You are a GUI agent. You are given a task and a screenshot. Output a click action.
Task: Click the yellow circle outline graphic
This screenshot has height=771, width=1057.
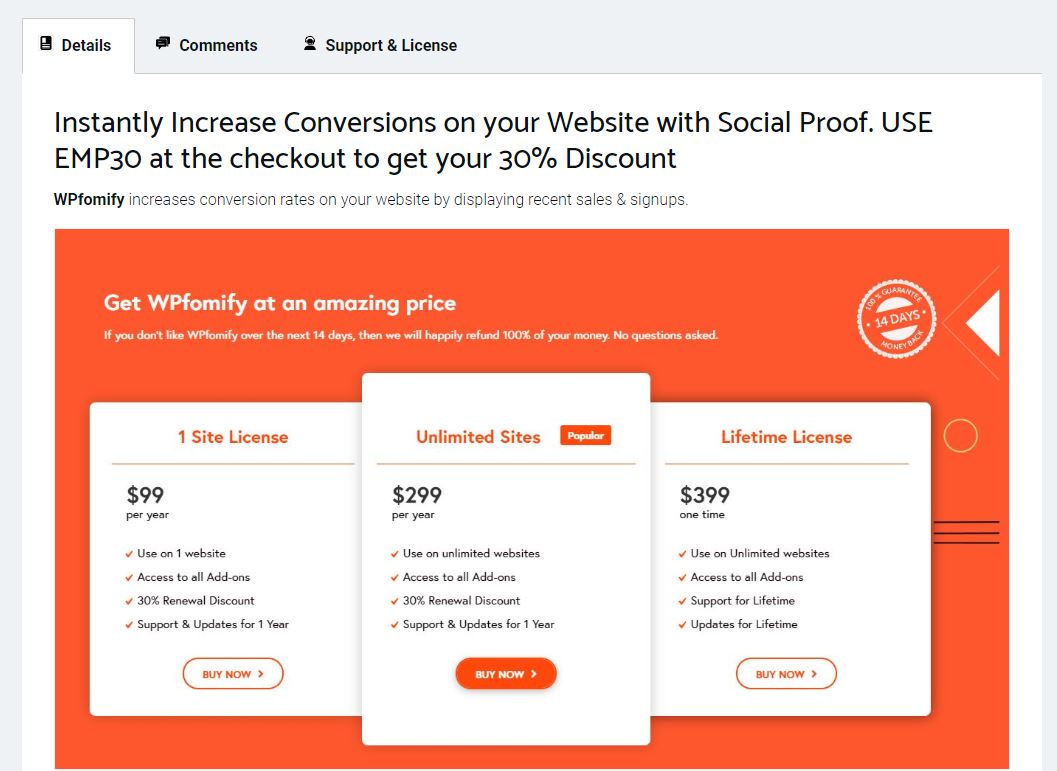tap(960, 435)
